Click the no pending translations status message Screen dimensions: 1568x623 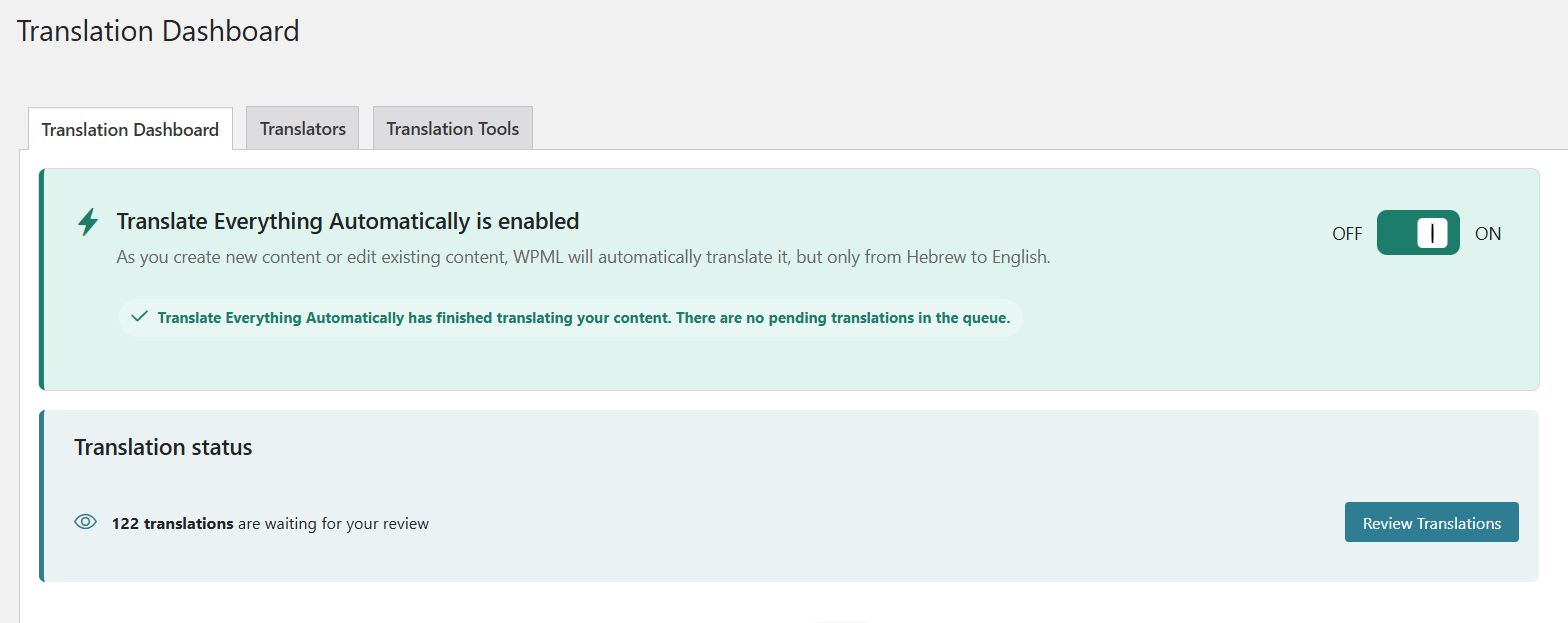pyautogui.click(x=584, y=318)
